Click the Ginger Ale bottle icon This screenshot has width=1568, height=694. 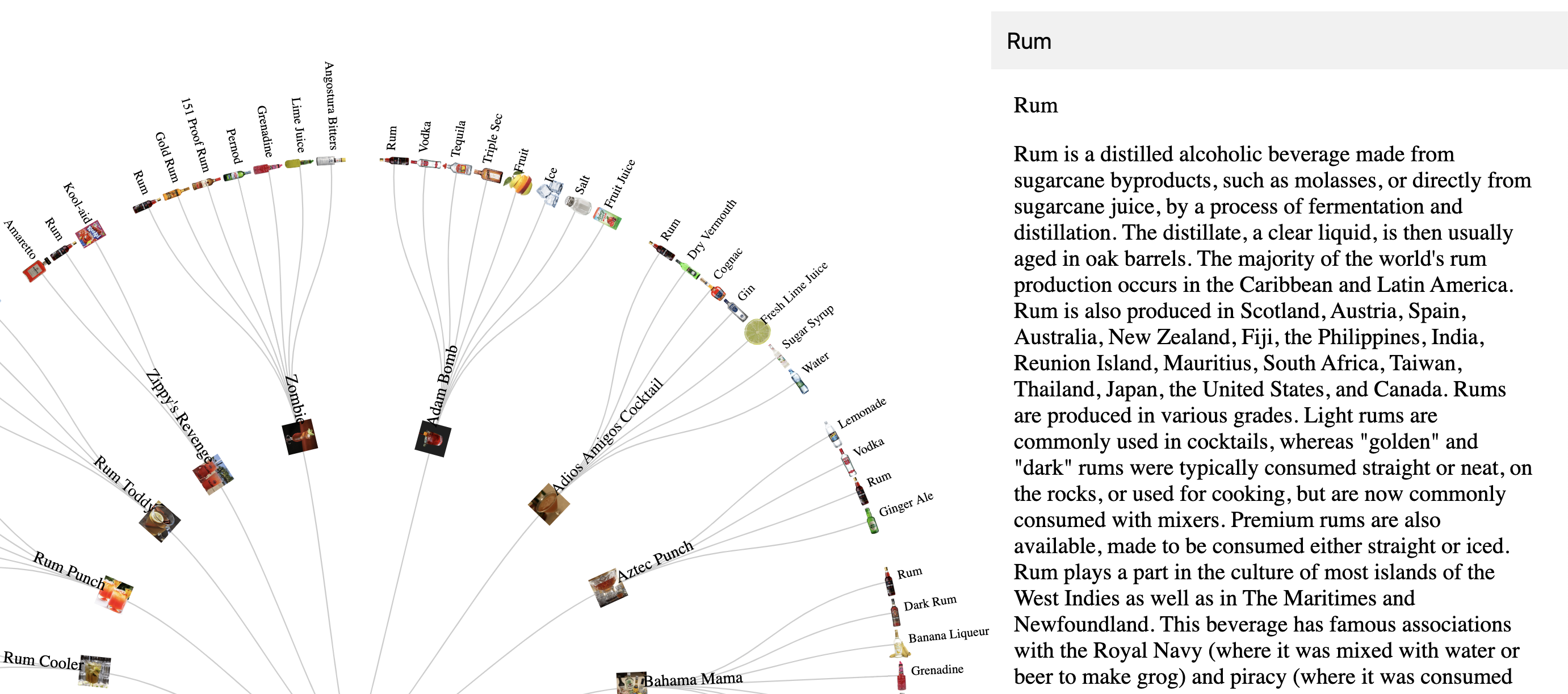[x=872, y=520]
